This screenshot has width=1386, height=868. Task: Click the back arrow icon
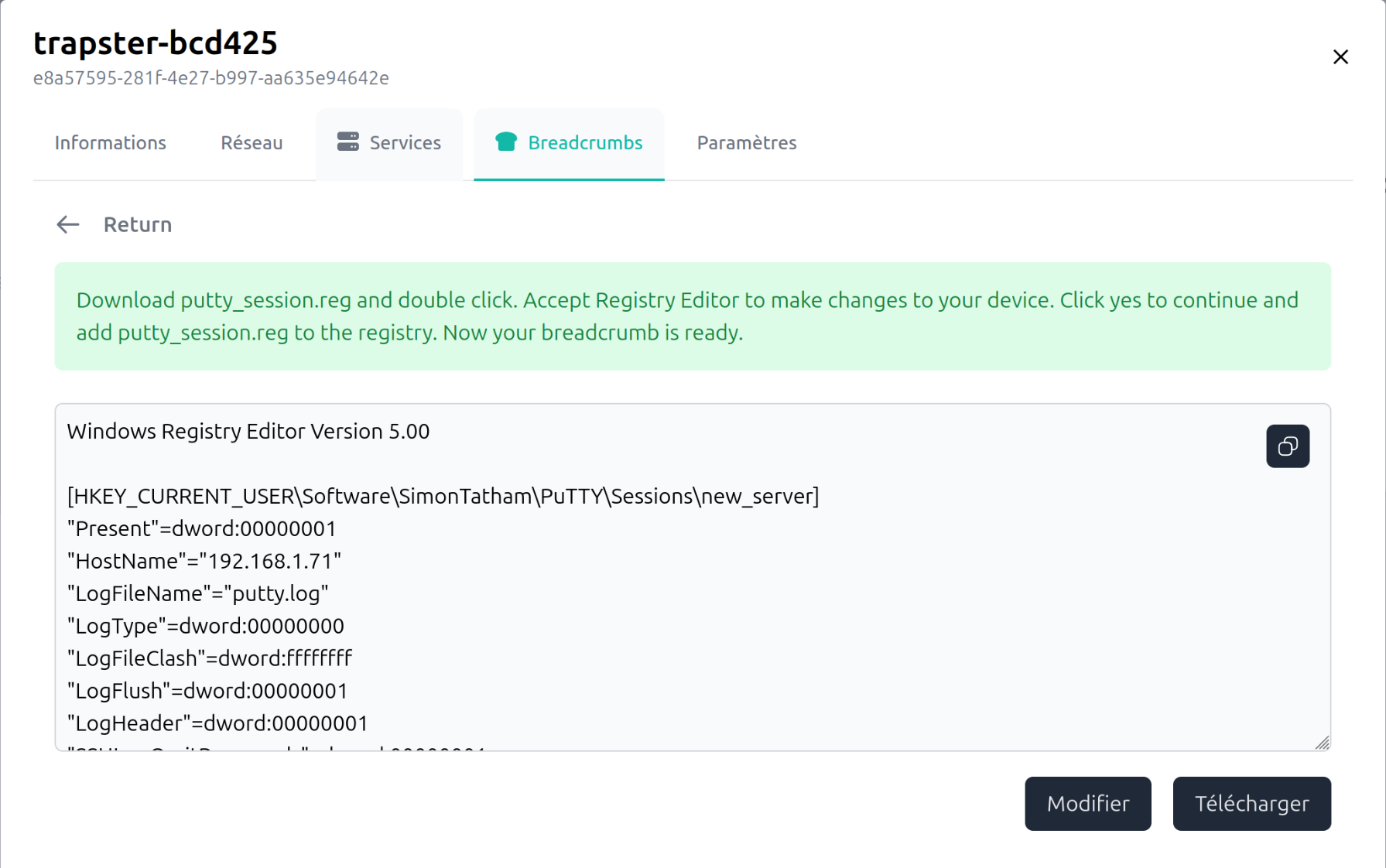tap(68, 224)
